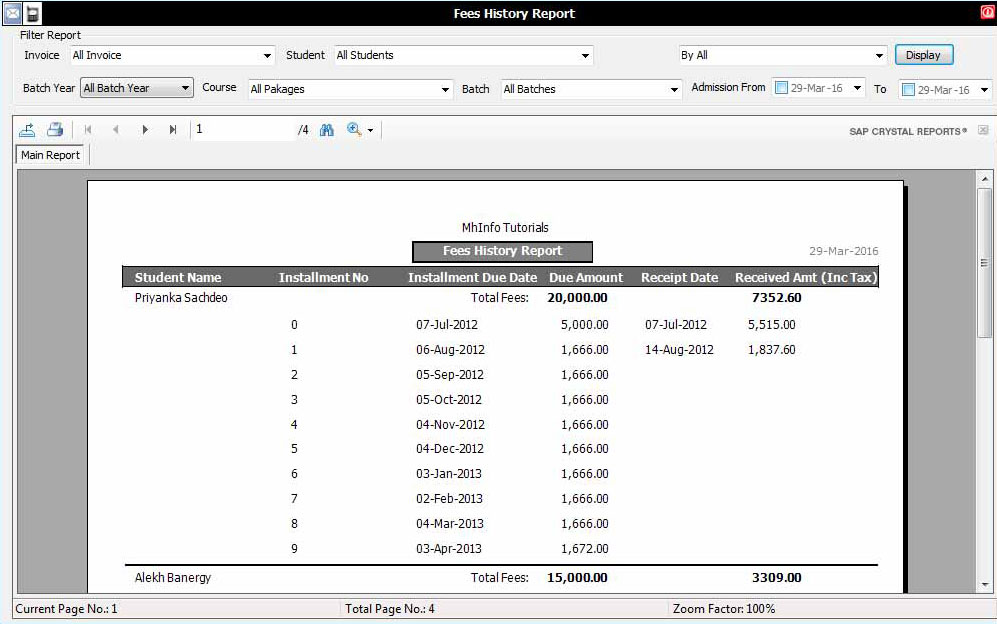Open the Batch Year dropdown
The image size is (997, 624).
coord(185,88)
